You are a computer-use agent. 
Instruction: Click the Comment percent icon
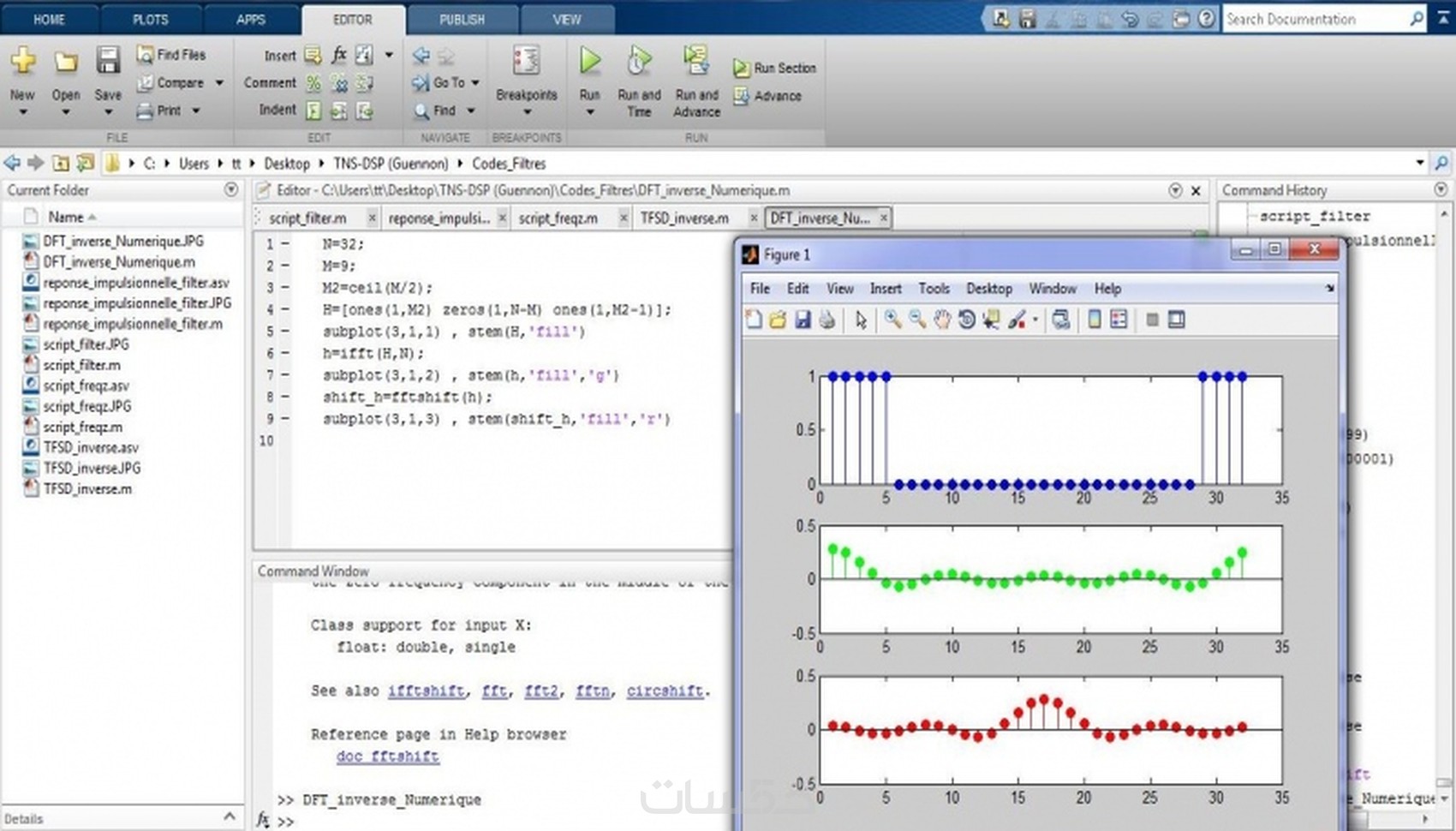click(x=313, y=83)
